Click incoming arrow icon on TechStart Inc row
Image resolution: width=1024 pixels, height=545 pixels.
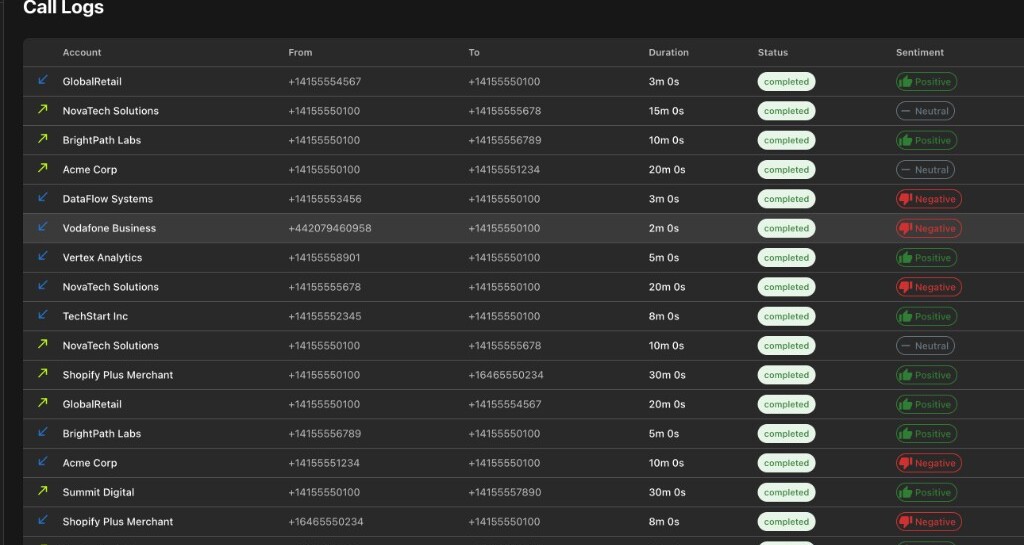[x=42, y=315]
